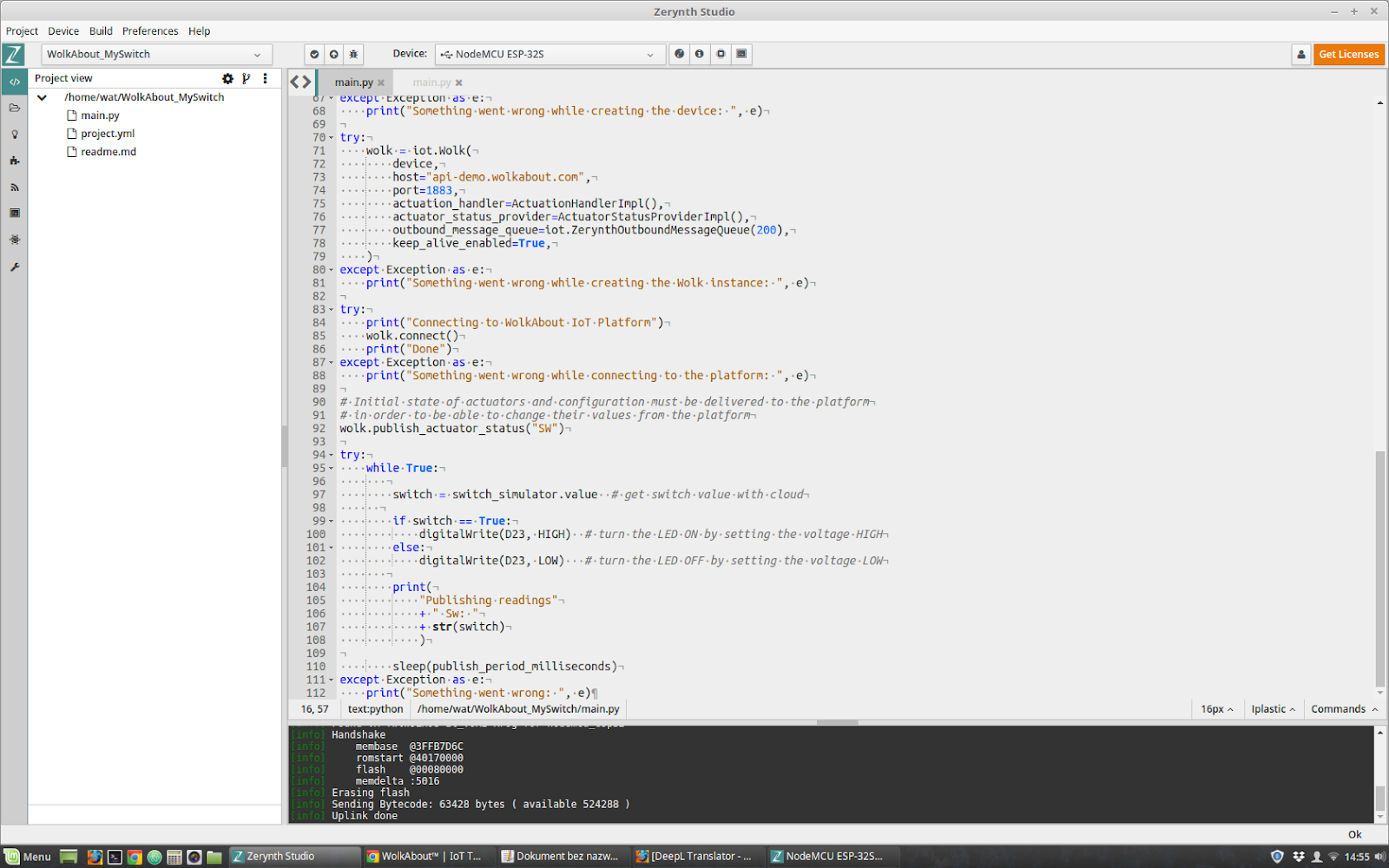The image size is (1389, 868).
Task: Open the packages puzzle sidebar icon
Action: pos(15,161)
